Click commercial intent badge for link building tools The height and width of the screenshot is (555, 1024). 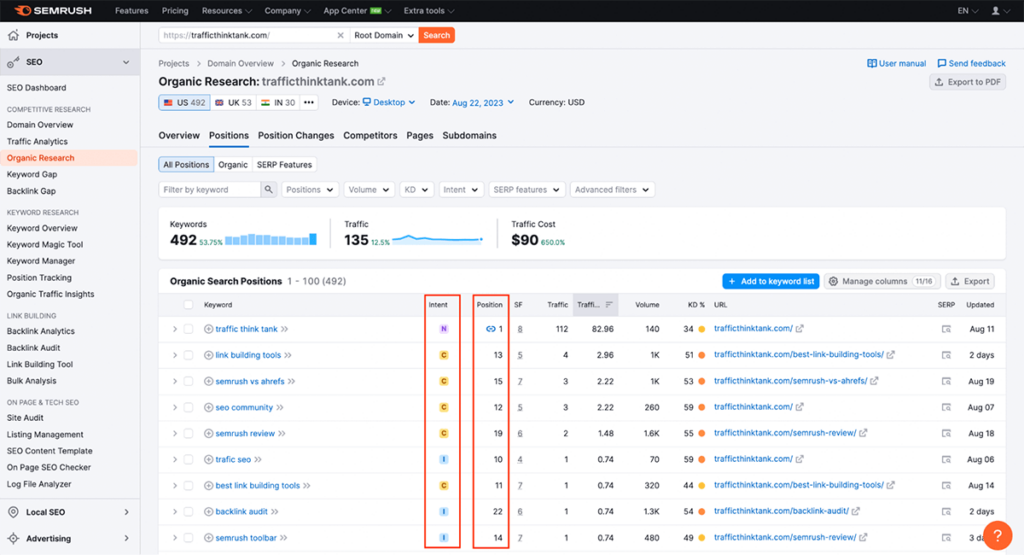(x=443, y=355)
